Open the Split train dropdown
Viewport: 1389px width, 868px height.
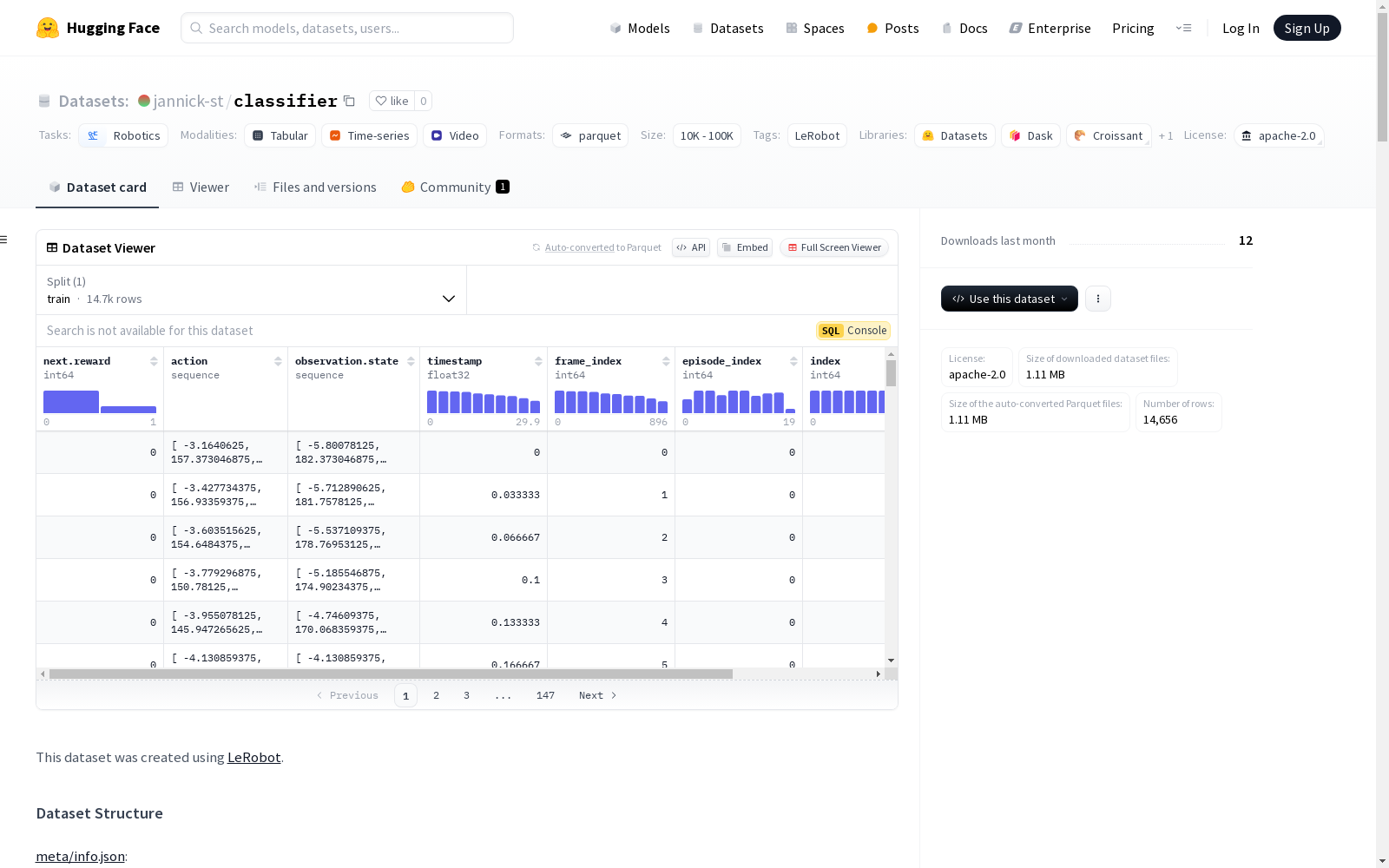coord(251,290)
